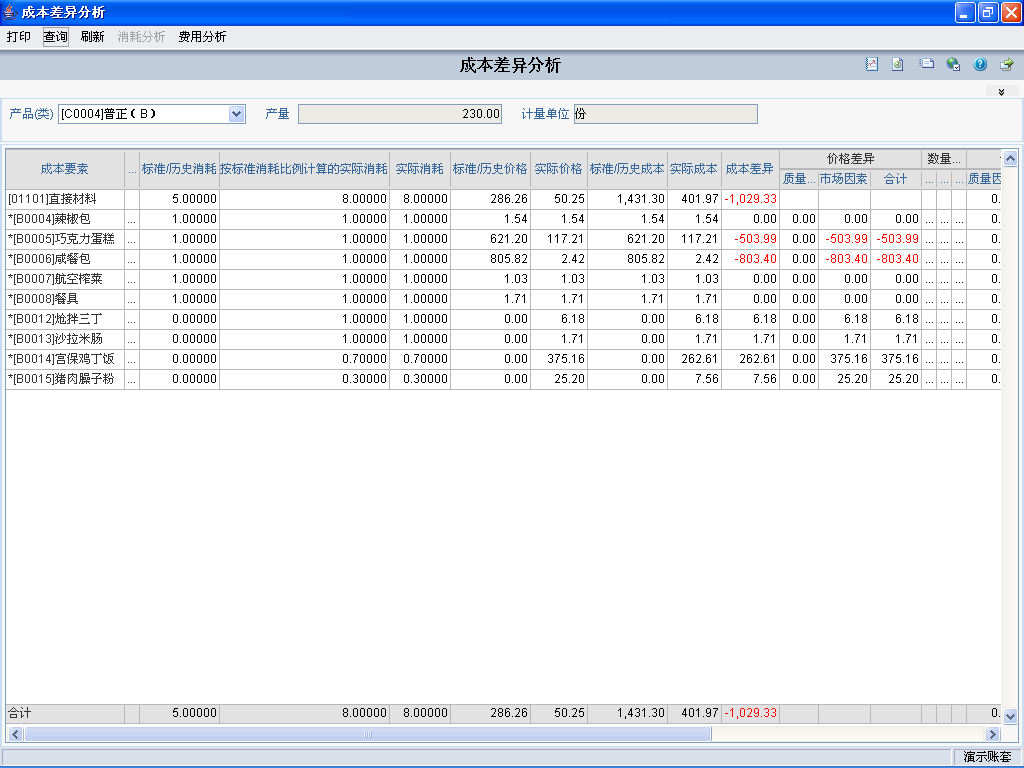
Task: Expand the 产品(类) product dropdown
Action: coord(237,114)
